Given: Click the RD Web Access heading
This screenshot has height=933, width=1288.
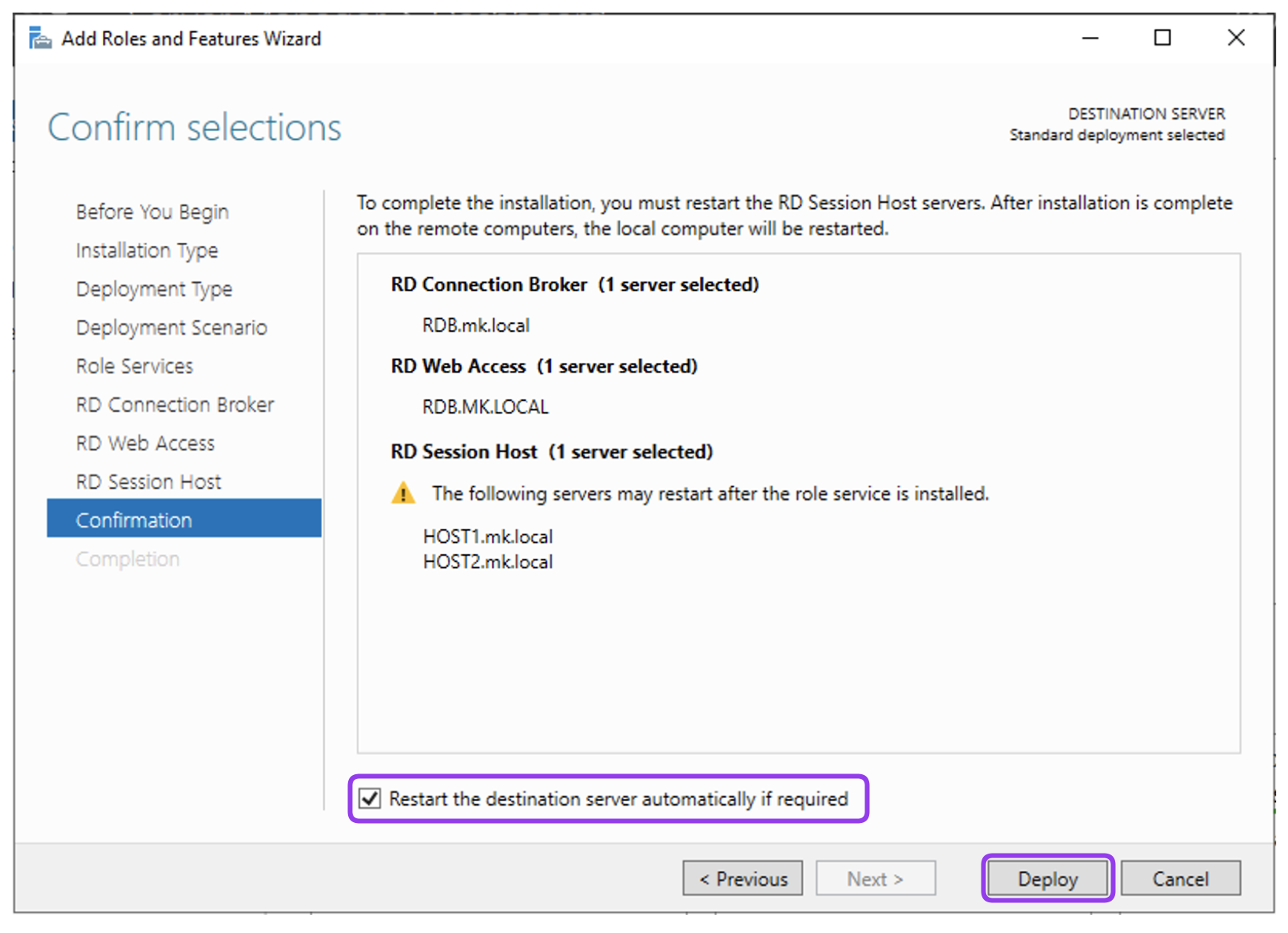Looking at the screenshot, I should [545, 366].
